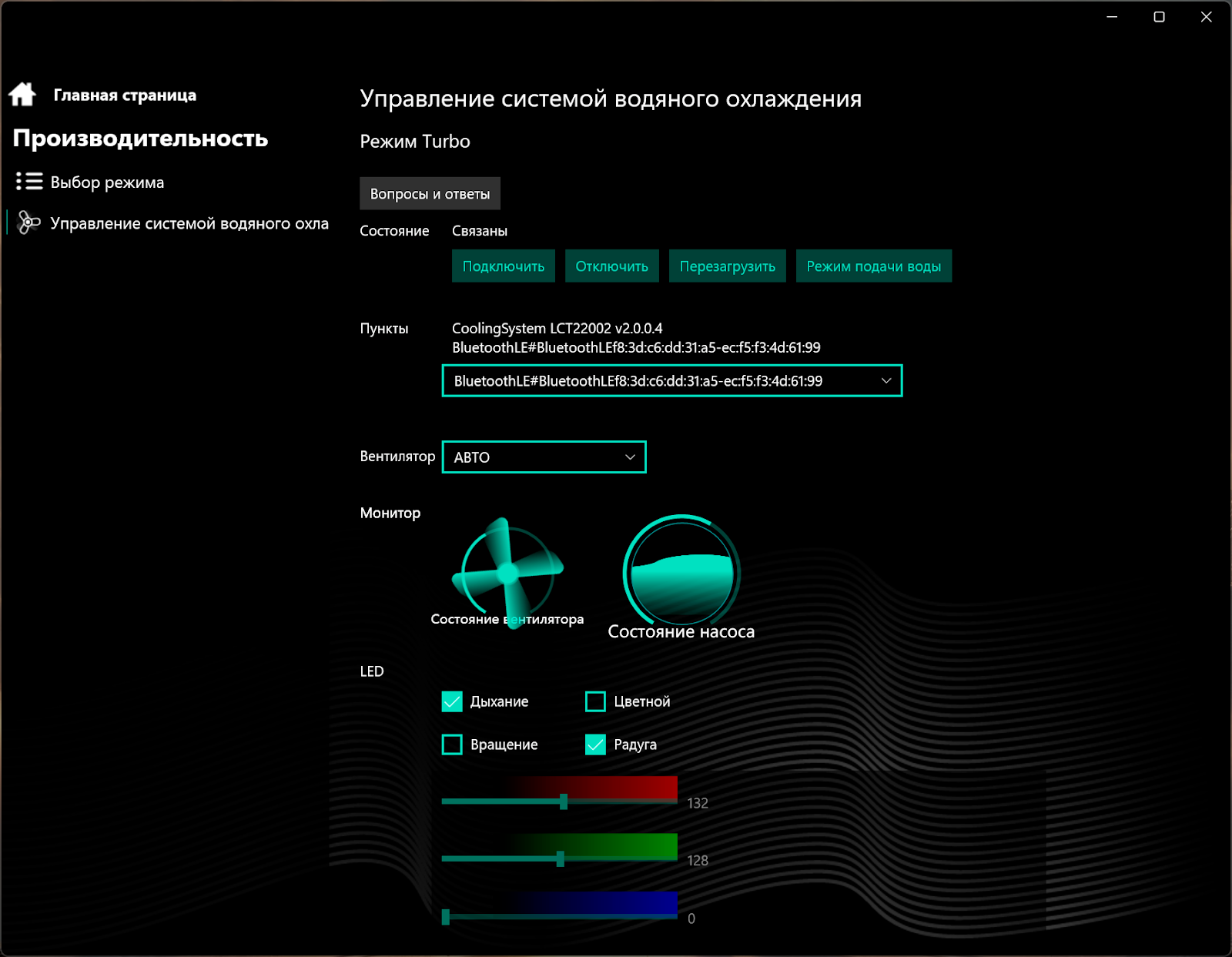
Task: Enable the Цветной LED checkbox
Action: 595,701
